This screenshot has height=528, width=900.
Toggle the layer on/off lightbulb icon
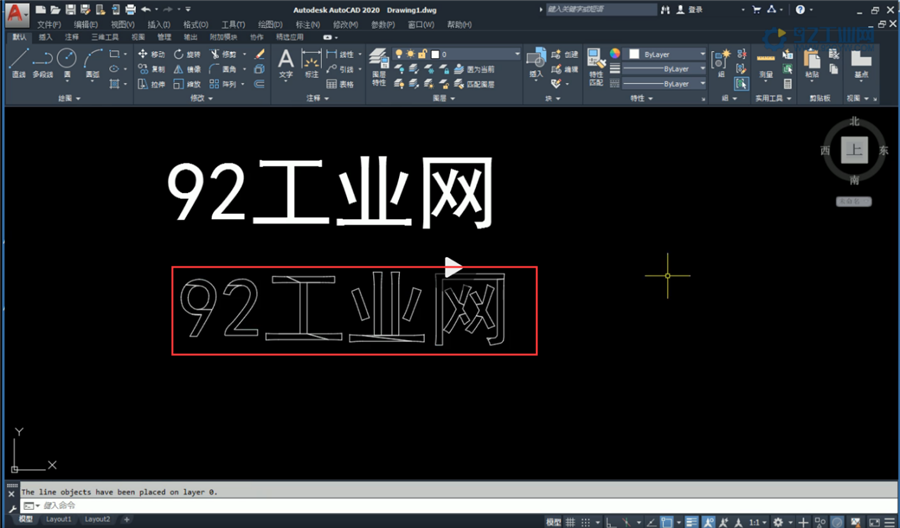pos(399,54)
